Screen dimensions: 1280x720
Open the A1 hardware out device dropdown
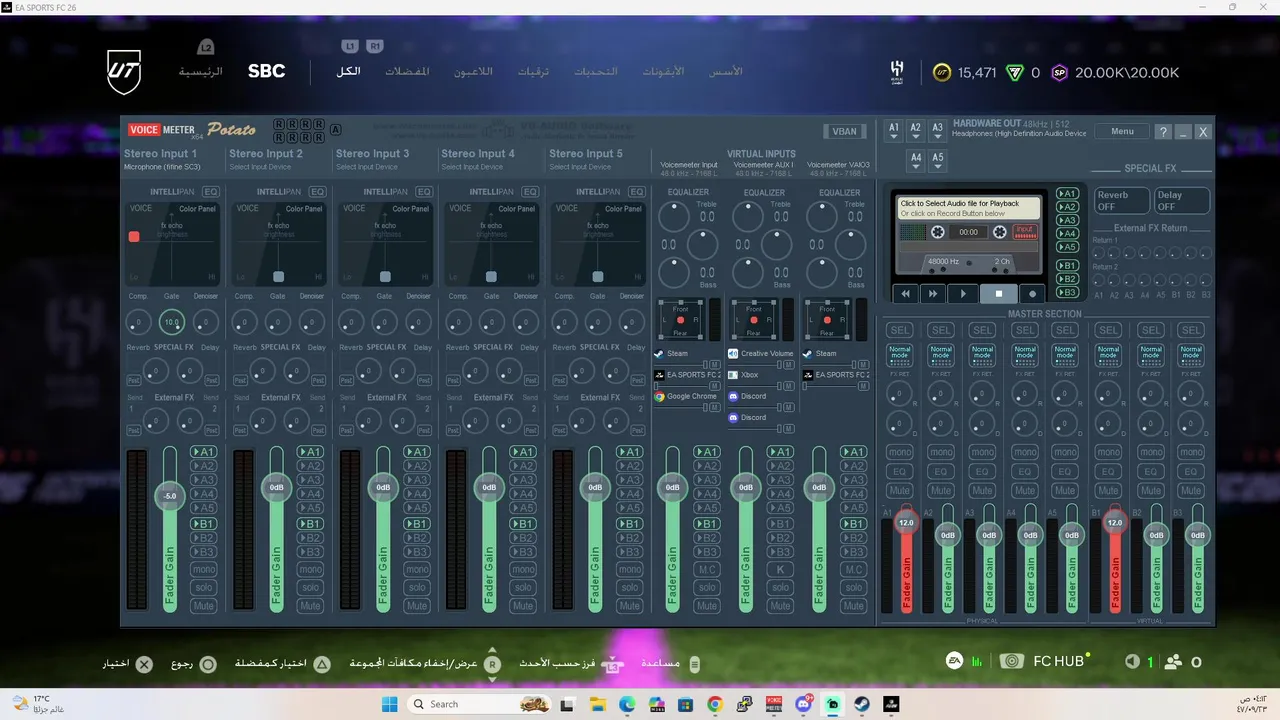(x=893, y=129)
